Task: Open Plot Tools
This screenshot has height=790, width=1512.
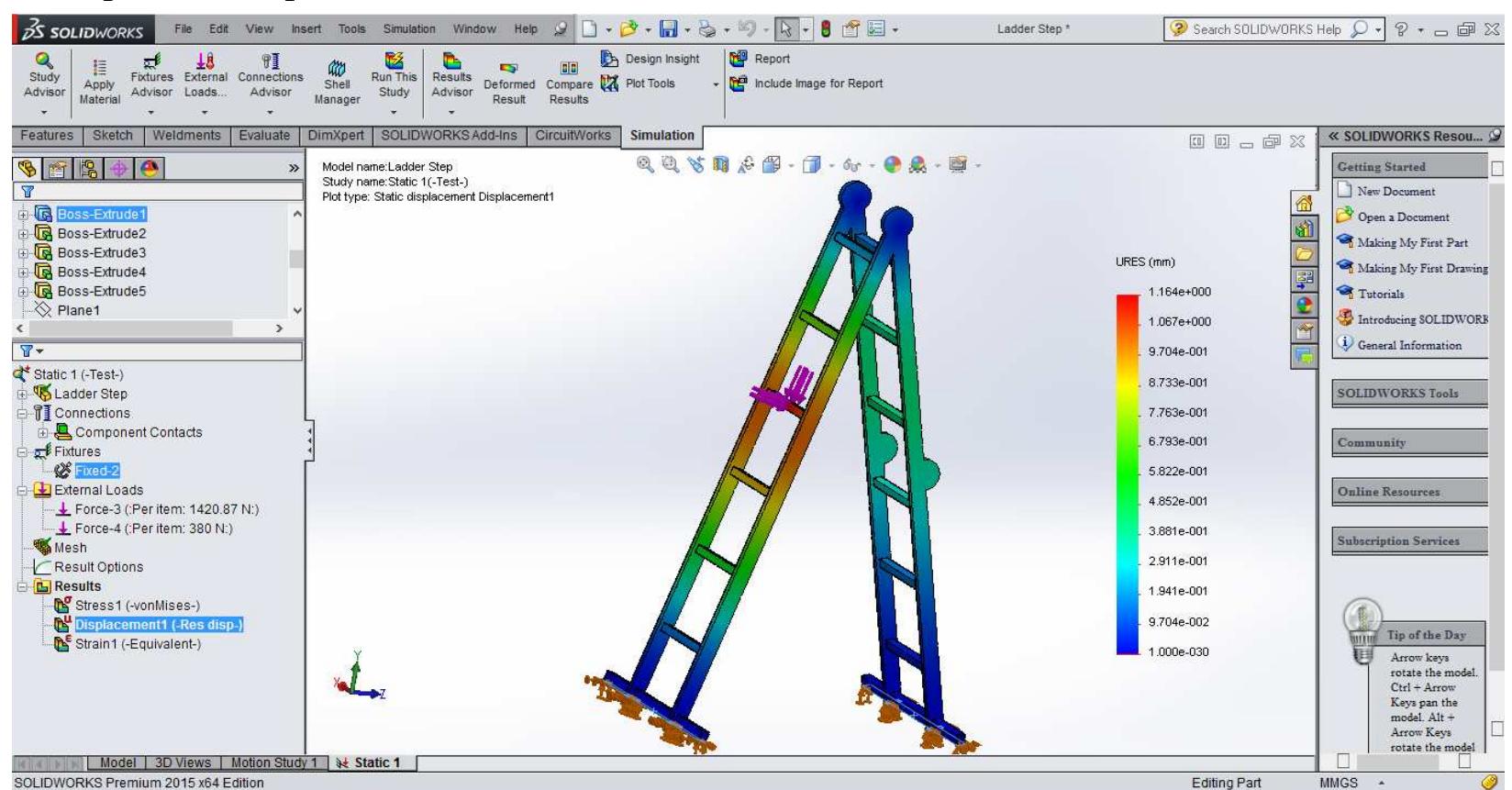Action: click(639, 83)
